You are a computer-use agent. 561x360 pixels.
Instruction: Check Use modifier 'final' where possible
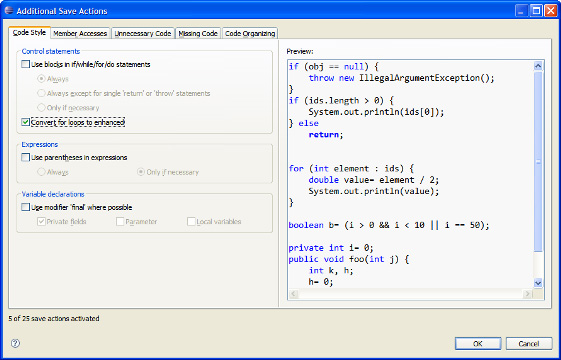25,207
